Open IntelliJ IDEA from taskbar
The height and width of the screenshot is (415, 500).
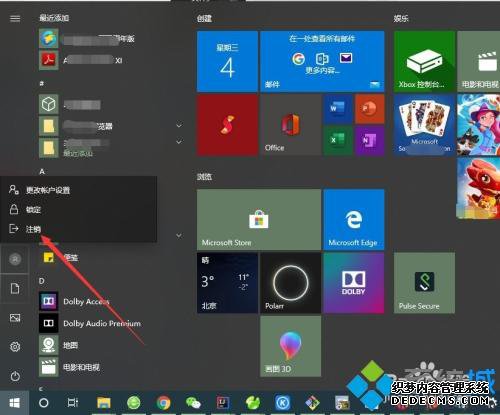[223, 403]
